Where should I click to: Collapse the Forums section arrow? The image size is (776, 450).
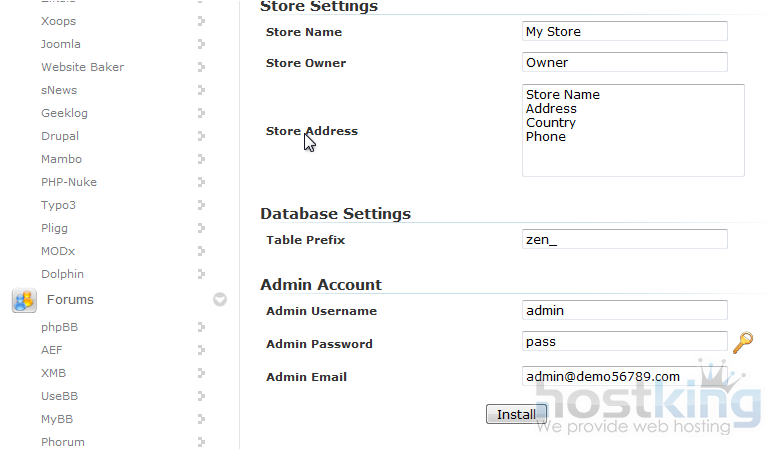(220, 299)
